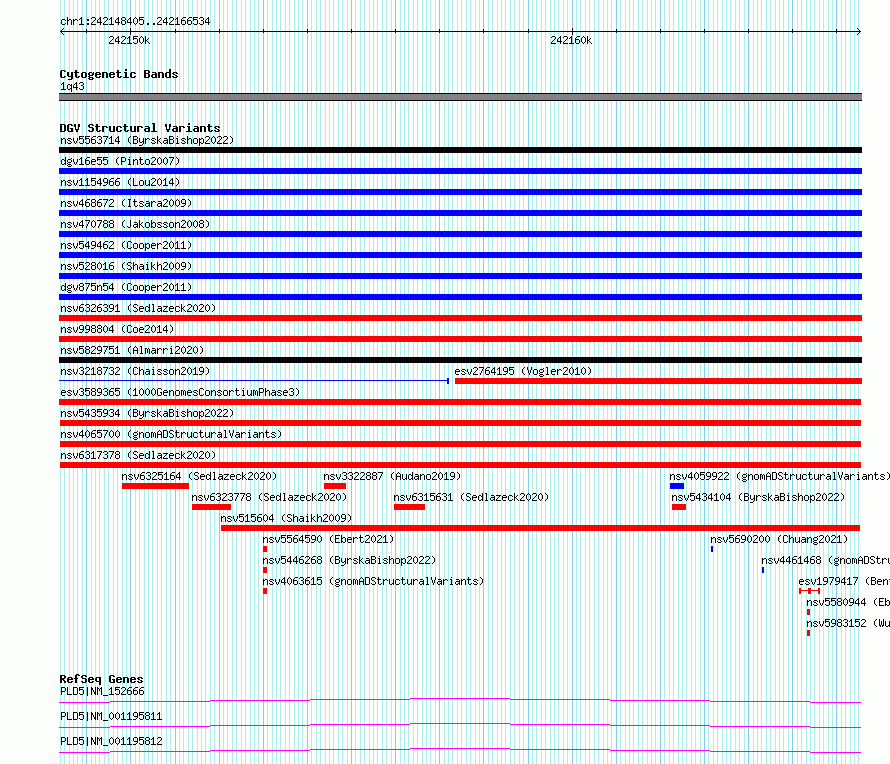The height and width of the screenshot is (764, 890).
Task: Click the nsv5563714 (ByrskaBishop2022) variant label
Action: (x=147, y=140)
